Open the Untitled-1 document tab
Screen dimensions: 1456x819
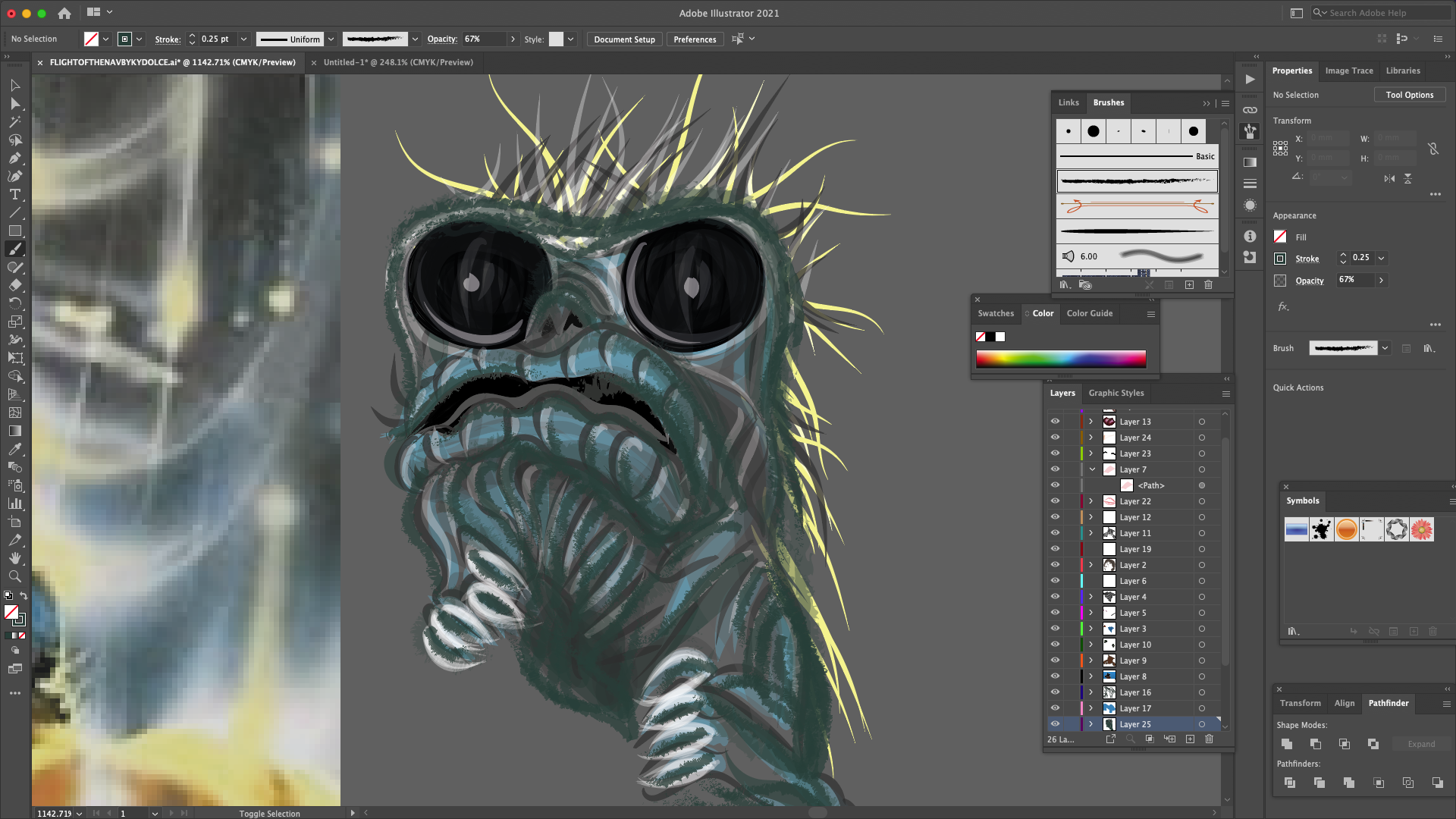398,62
